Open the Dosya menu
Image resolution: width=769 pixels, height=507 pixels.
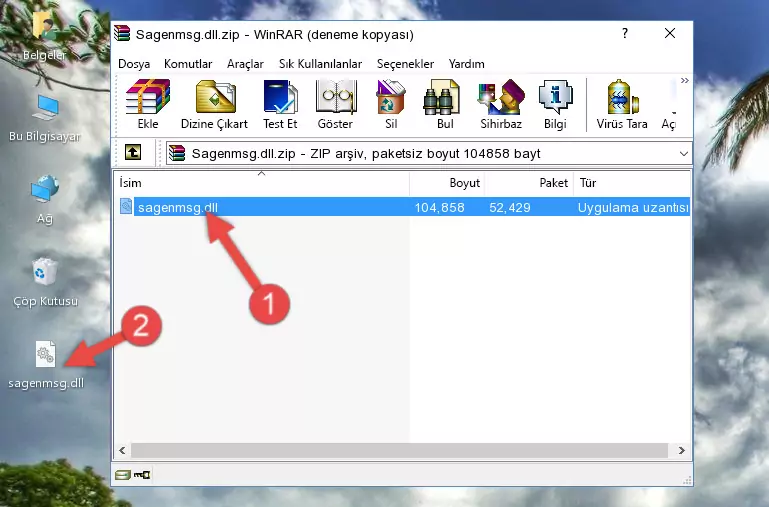coord(134,64)
